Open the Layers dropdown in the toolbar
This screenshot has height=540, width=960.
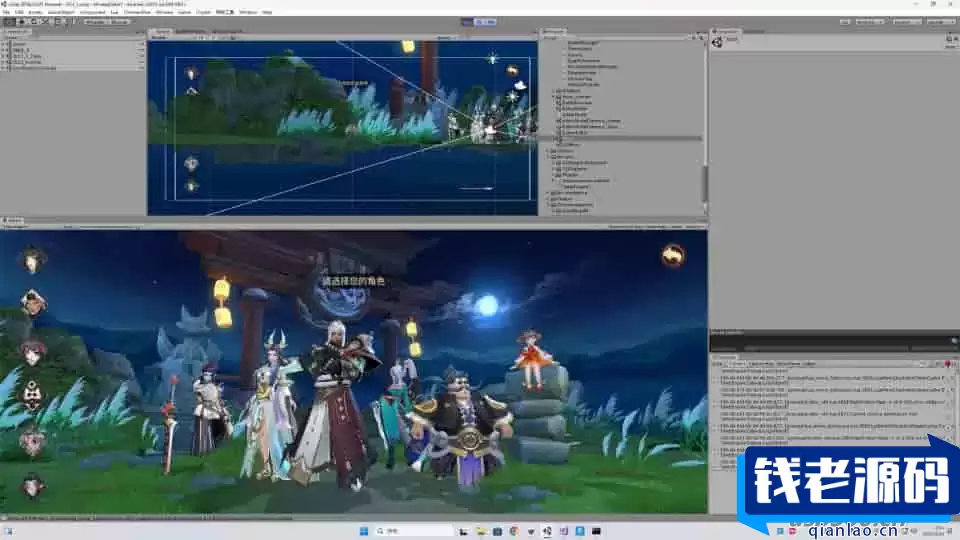[907, 21]
